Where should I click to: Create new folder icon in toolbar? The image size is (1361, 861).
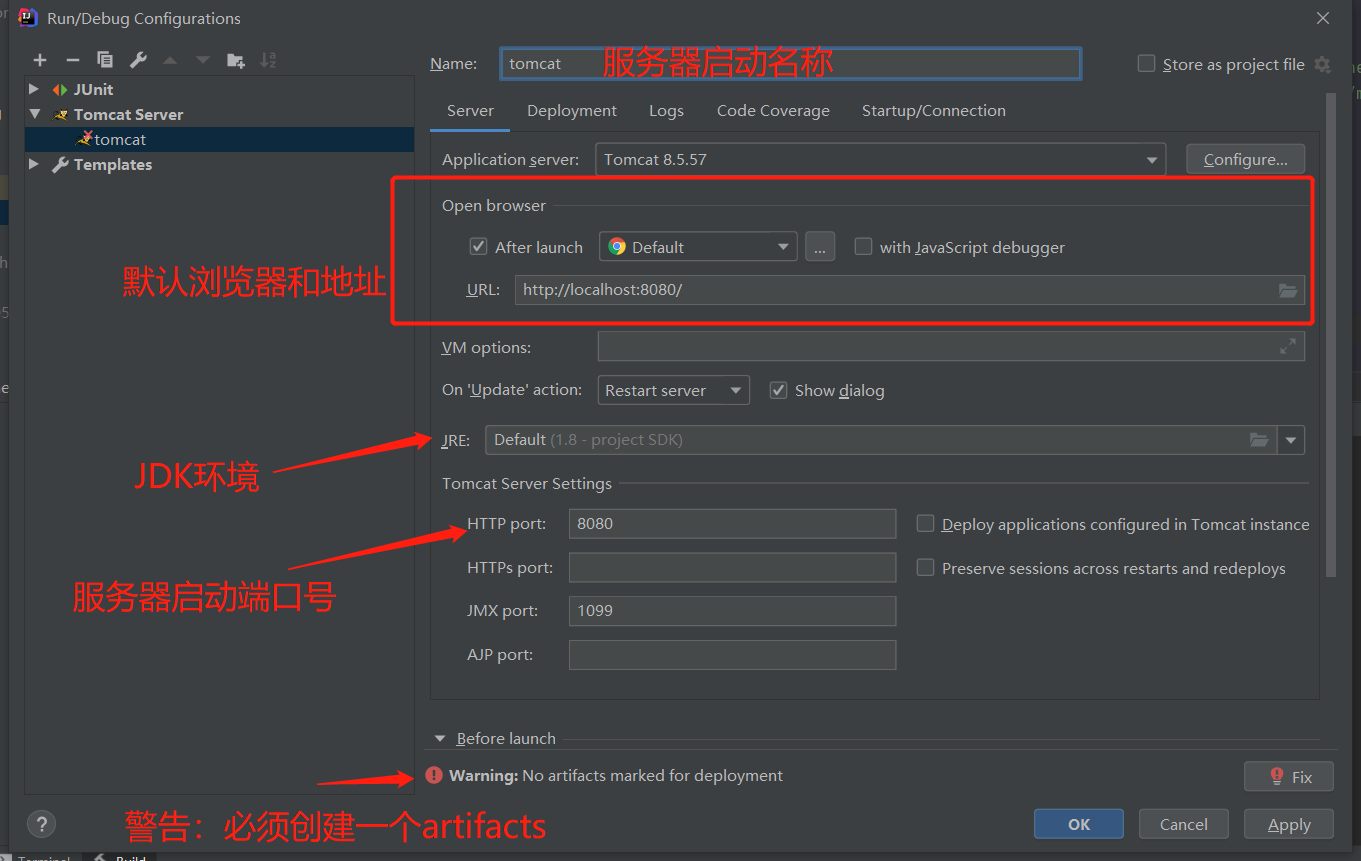click(x=236, y=60)
